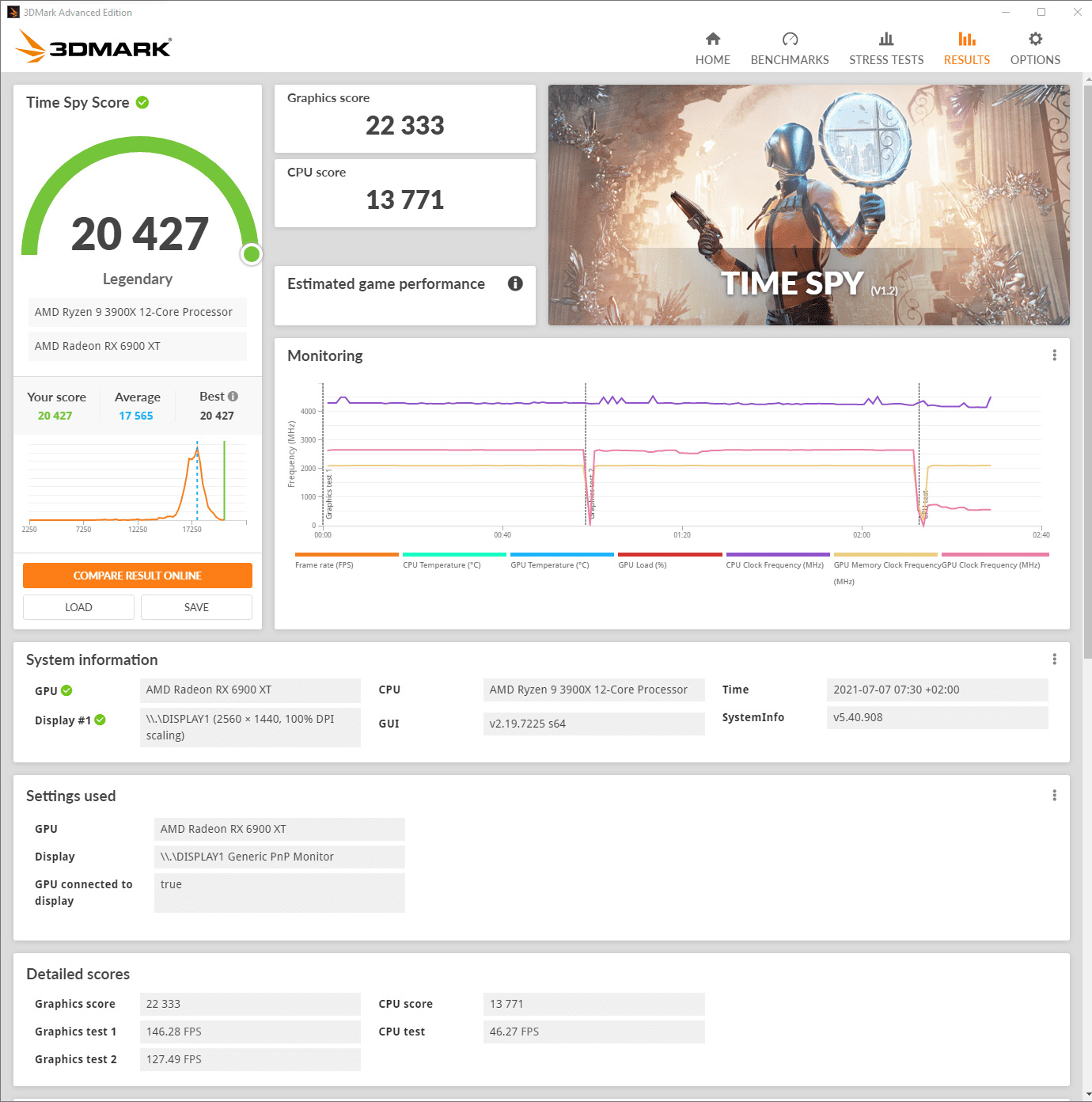This screenshot has width=1092, height=1102.
Task: Click the Results bar chart icon
Action: (967, 39)
